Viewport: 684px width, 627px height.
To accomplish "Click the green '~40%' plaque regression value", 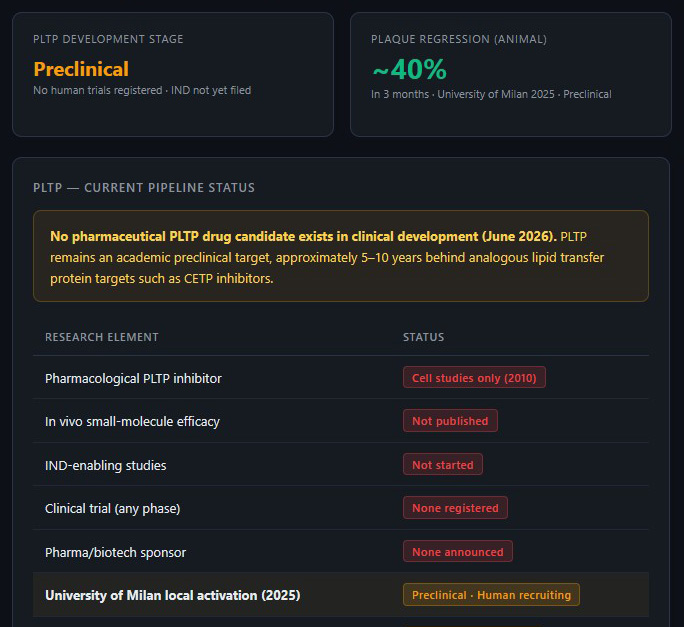I will coord(409,69).
